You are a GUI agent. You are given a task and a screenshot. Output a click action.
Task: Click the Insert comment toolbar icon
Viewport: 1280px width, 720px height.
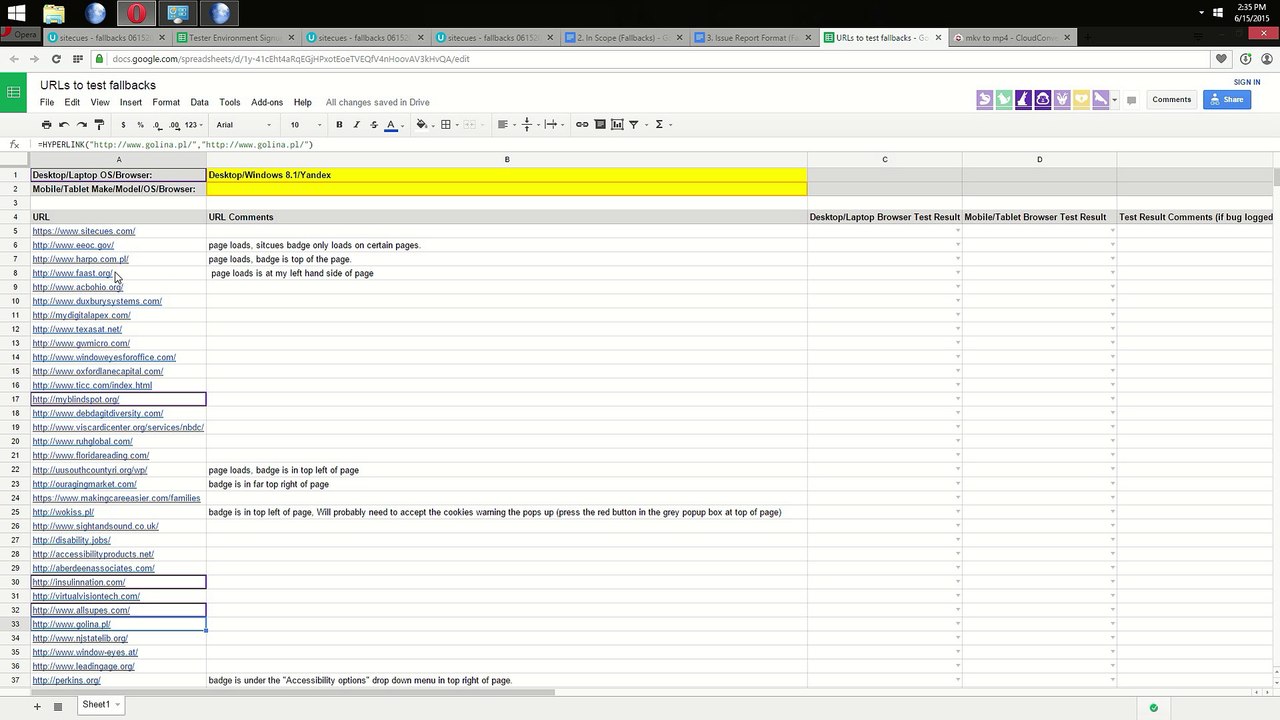[x=600, y=125]
